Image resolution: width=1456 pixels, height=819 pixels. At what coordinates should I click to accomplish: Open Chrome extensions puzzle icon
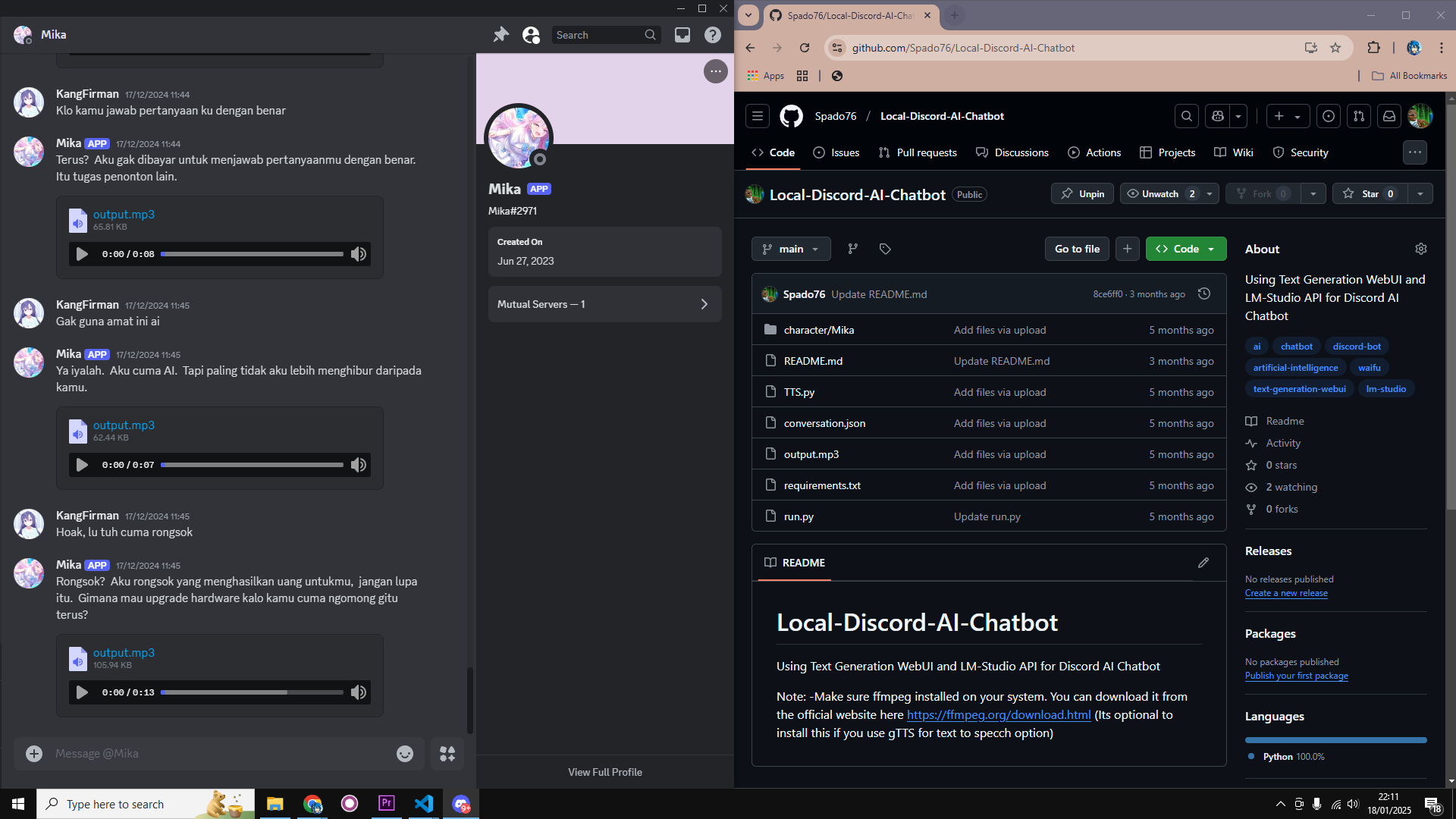click(1373, 48)
